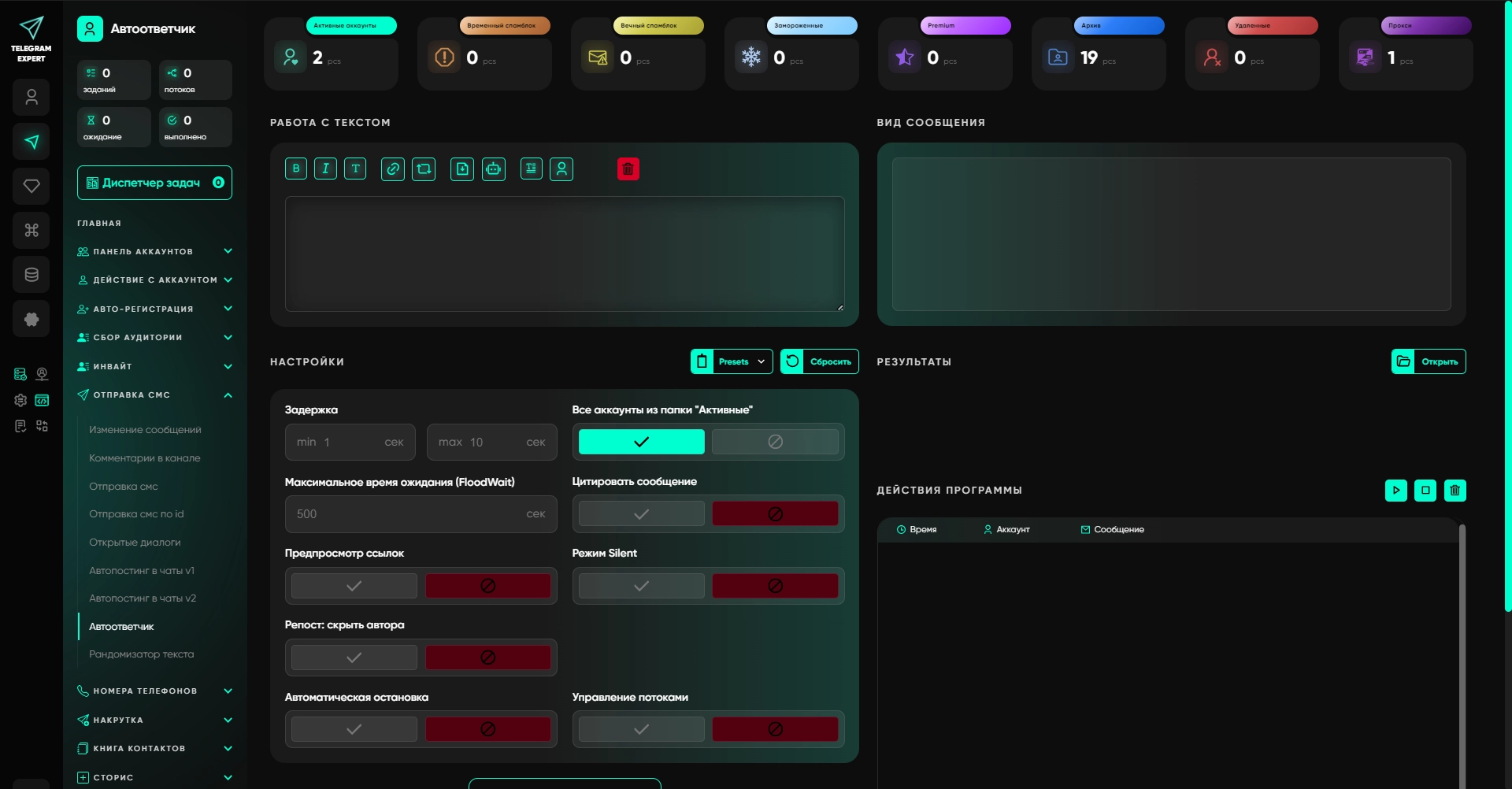1512x789 pixels.
Task: Start program actions with play button
Action: point(1396,491)
